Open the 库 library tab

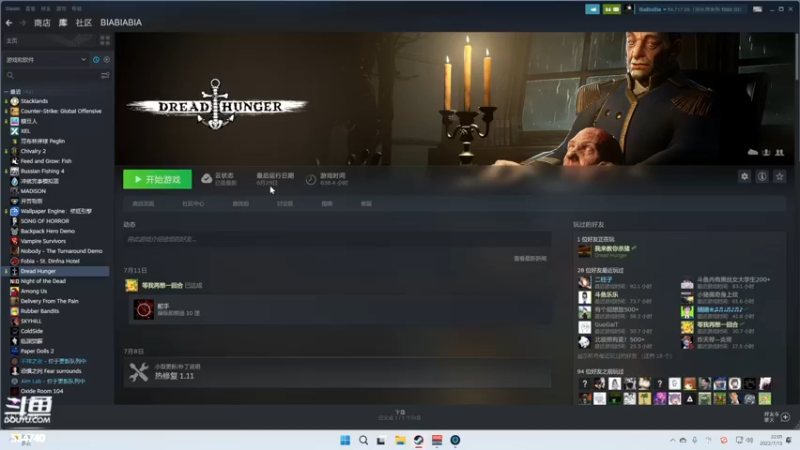63,22
